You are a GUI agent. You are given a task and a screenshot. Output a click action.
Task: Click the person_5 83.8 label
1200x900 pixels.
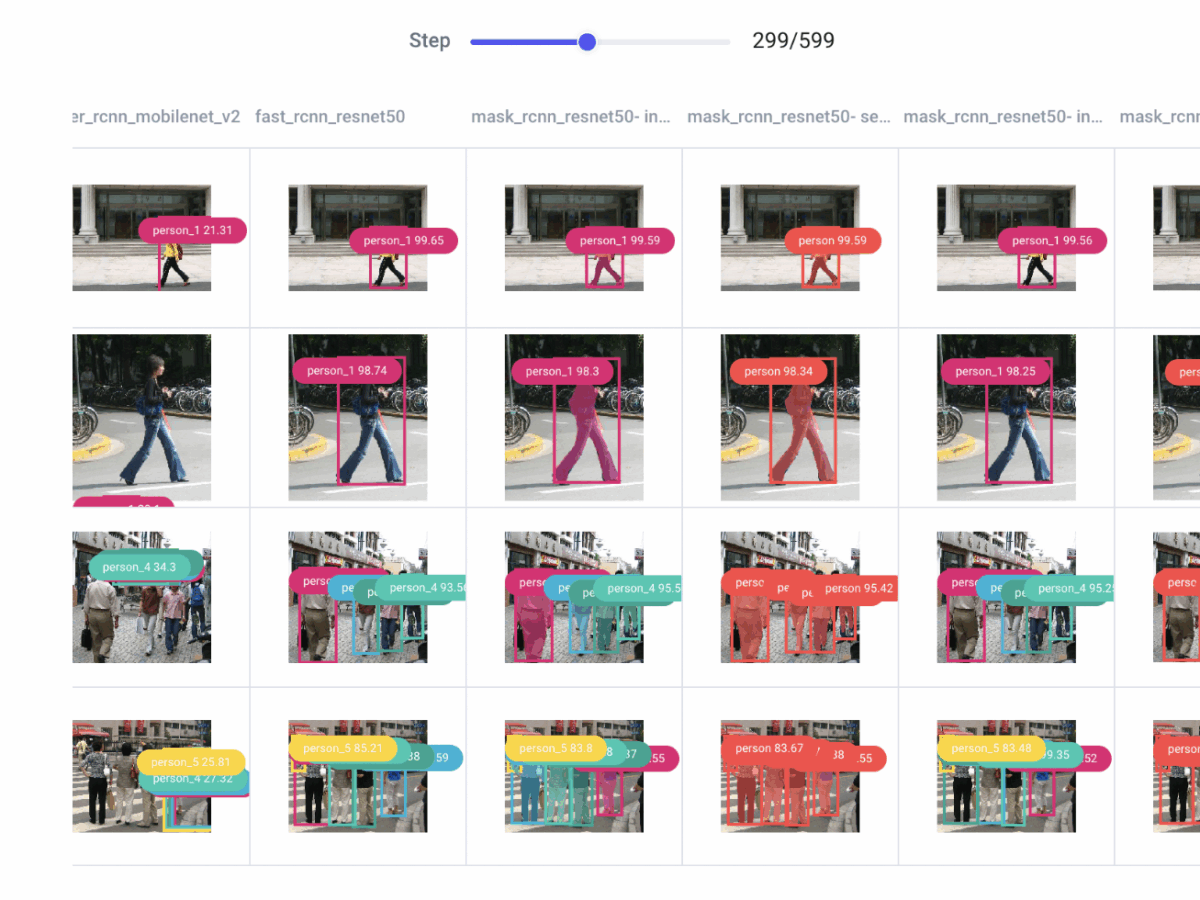click(556, 748)
